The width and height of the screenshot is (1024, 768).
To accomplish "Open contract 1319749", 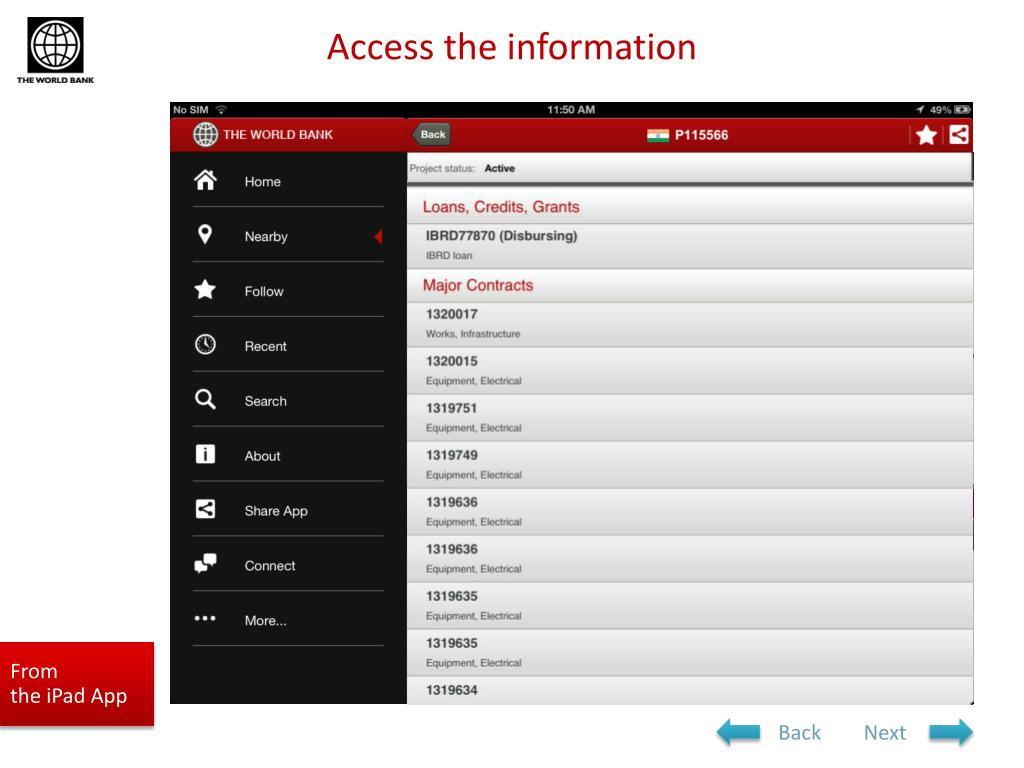I will click(x=690, y=465).
